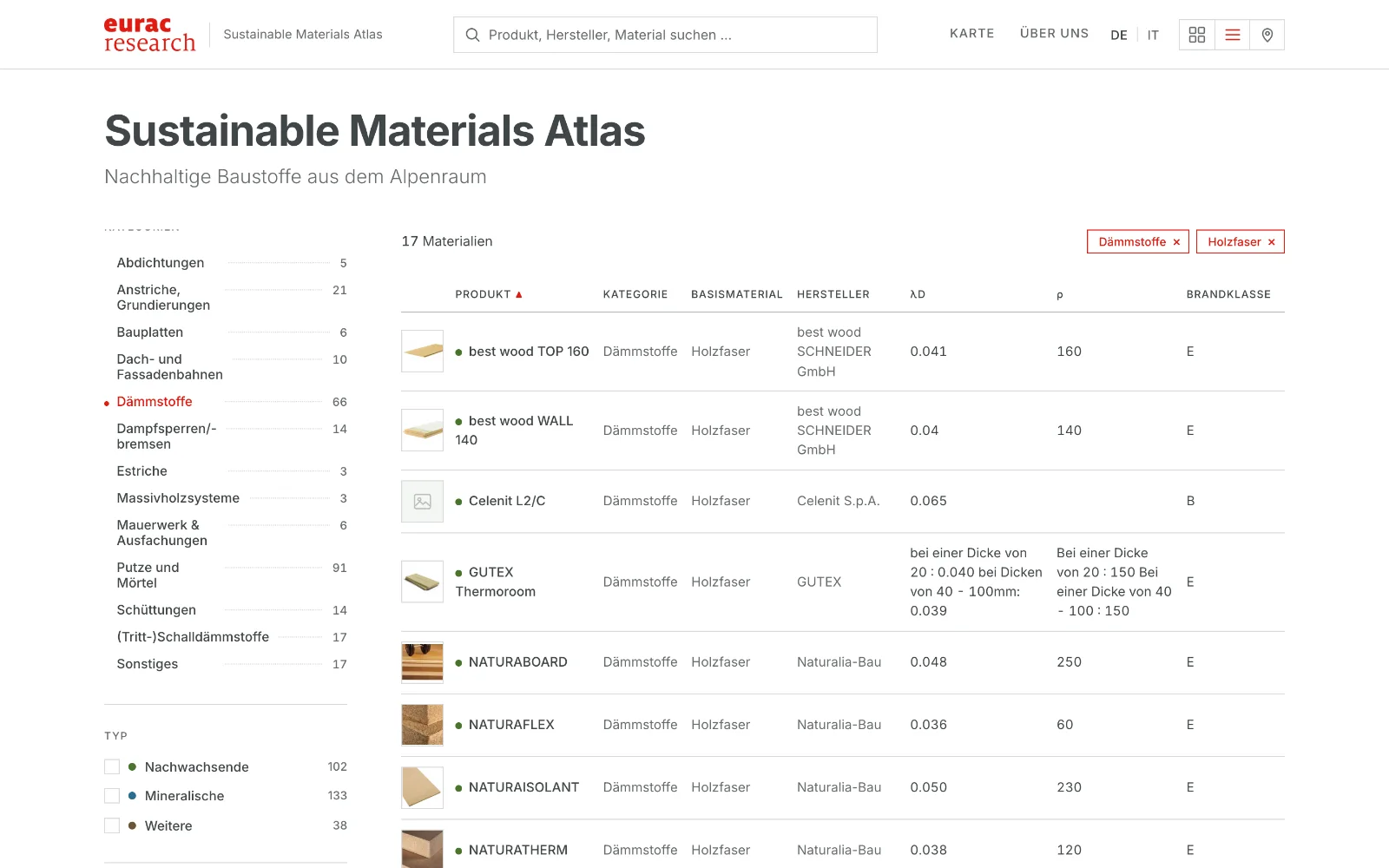Open the NATURATHERM product row
This screenshot has width=1389, height=868.
point(842,844)
